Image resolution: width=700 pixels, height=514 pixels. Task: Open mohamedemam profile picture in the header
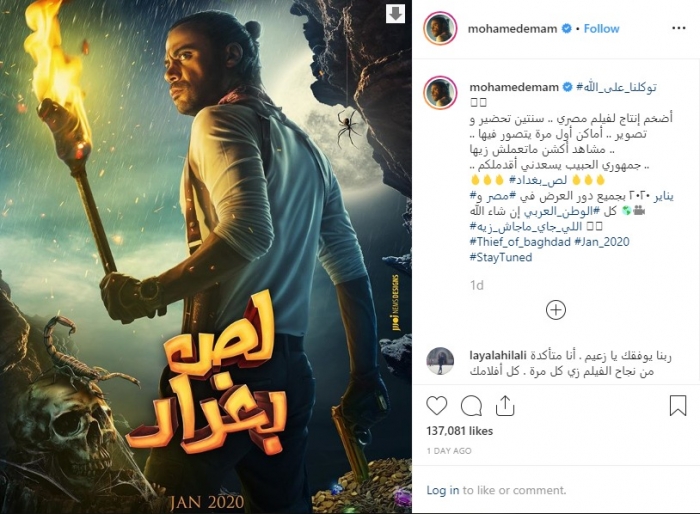pyautogui.click(x=440, y=28)
